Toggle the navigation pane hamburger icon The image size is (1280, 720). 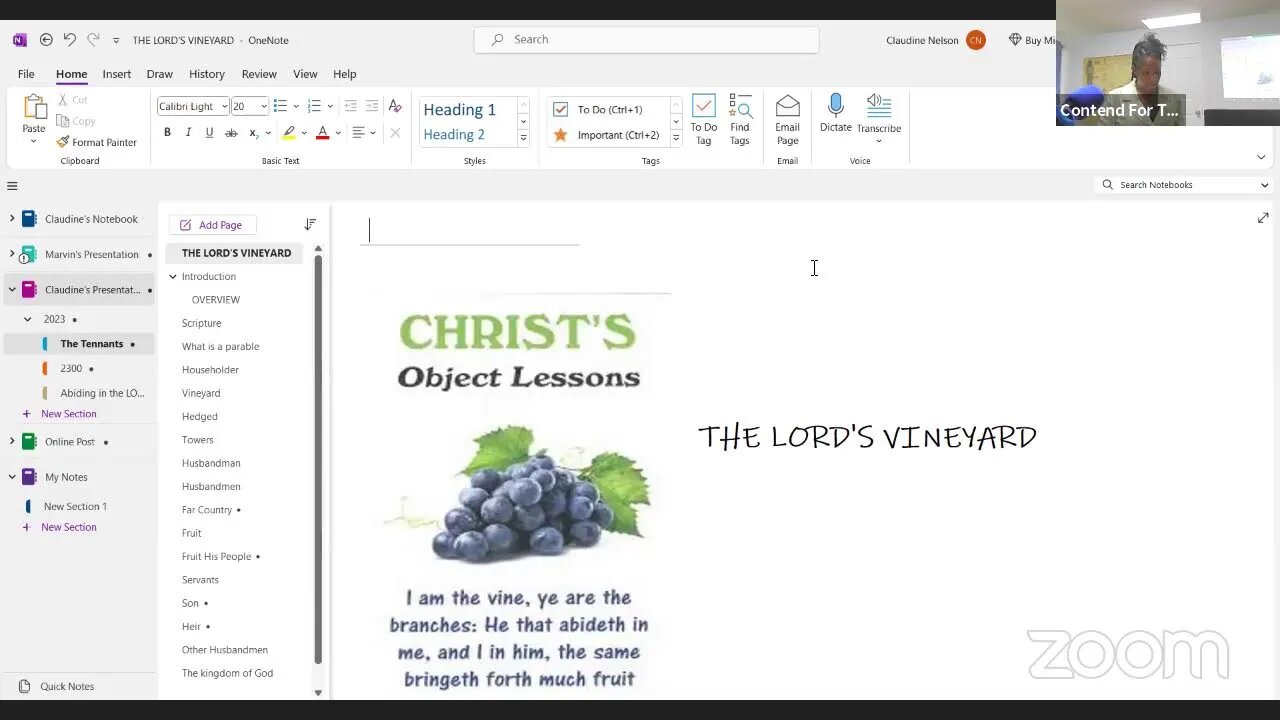tap(12, 186)
